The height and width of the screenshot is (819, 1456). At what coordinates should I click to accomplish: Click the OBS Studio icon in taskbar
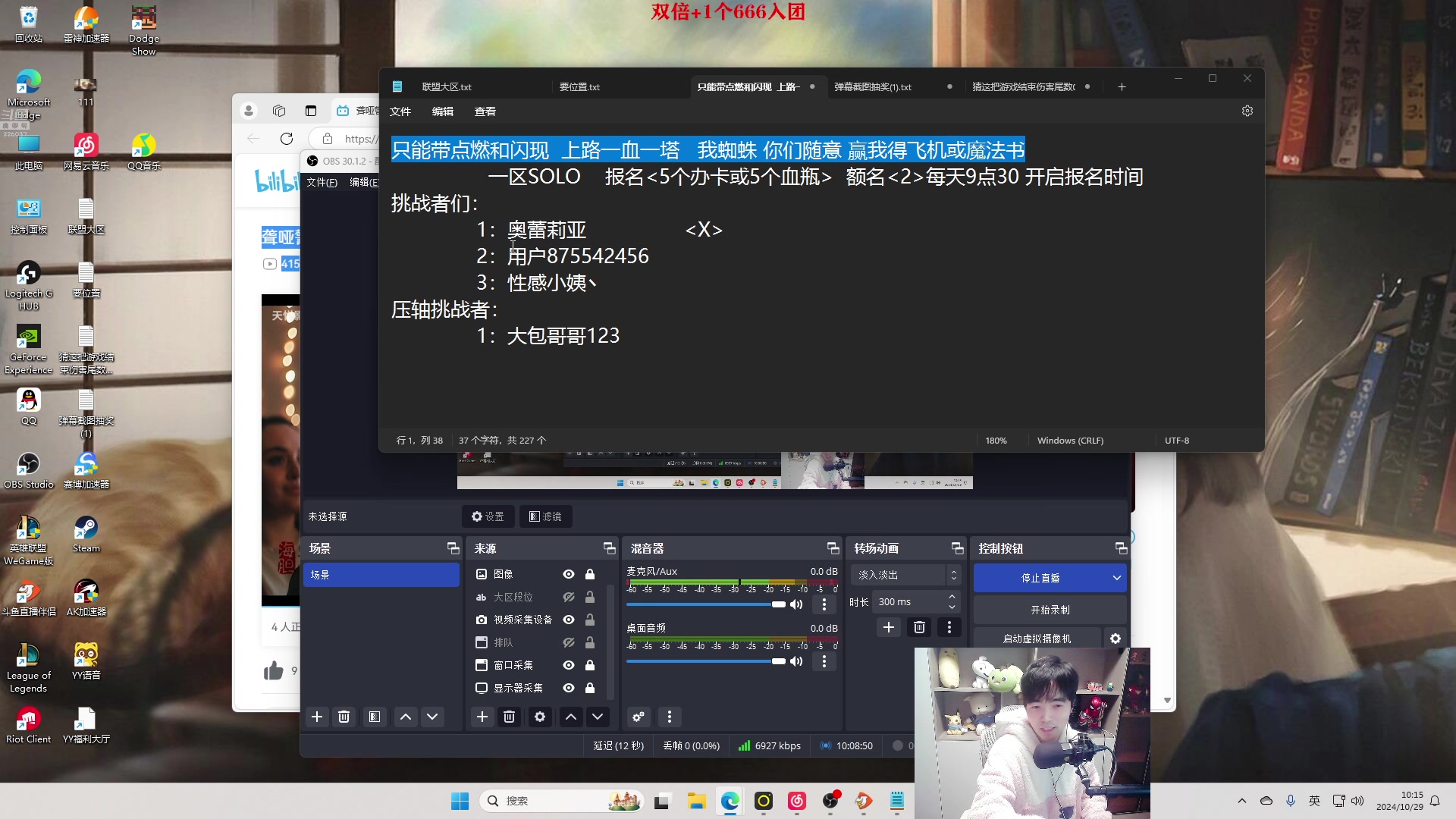pyautogui.click(x=830, y=800)
